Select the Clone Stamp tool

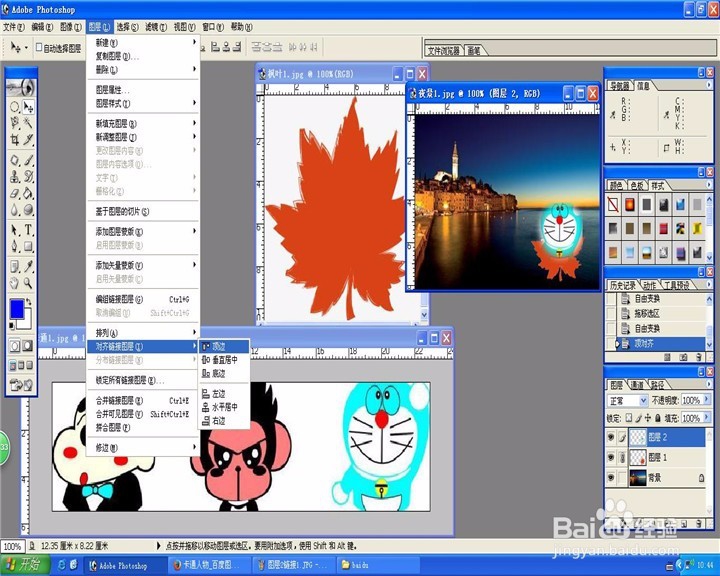point(15,177)
